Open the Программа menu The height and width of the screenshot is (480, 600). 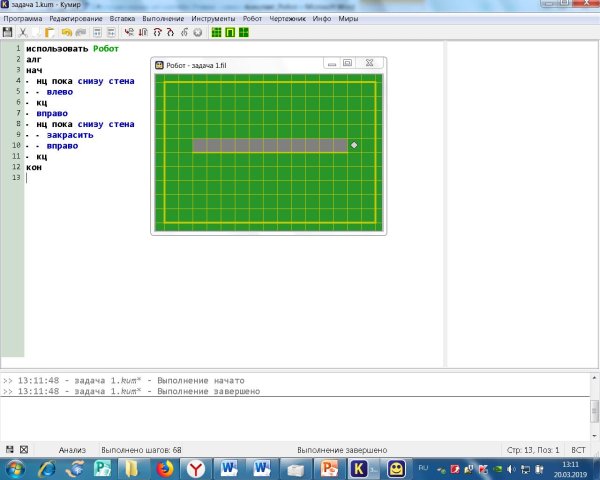[x=22, y=19]
